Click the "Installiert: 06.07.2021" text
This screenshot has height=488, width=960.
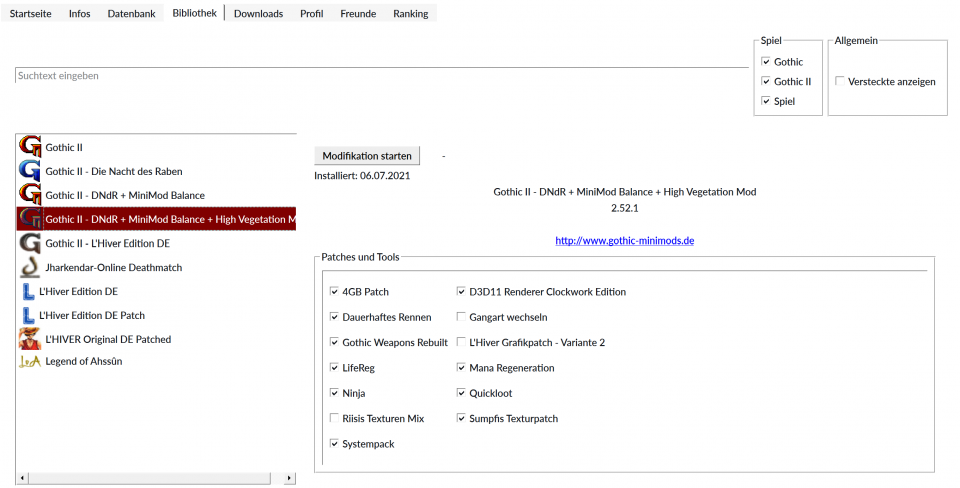coord(362,176)
